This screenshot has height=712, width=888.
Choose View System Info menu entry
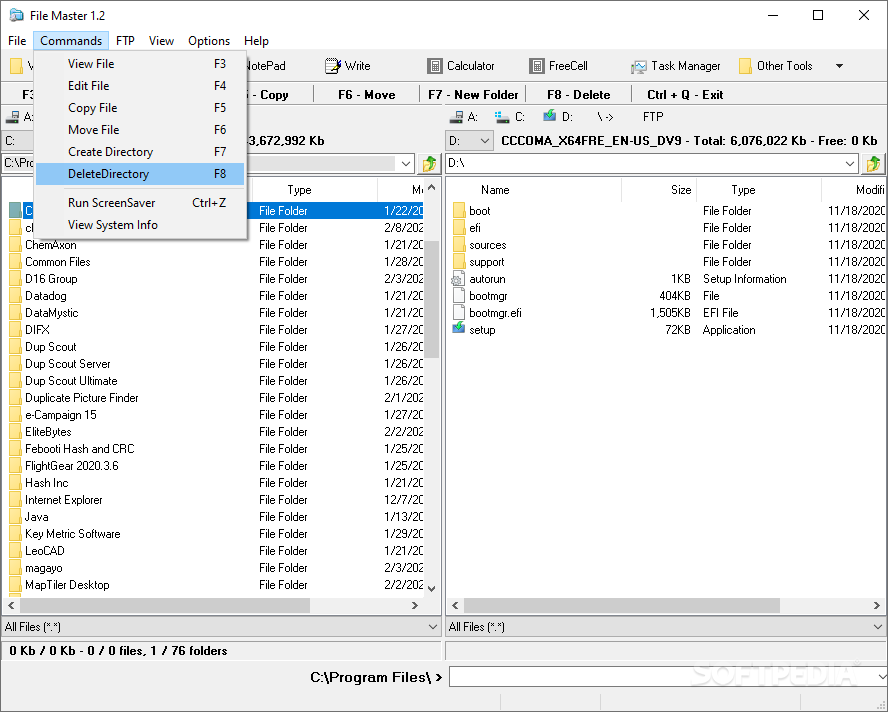(140, 225)
